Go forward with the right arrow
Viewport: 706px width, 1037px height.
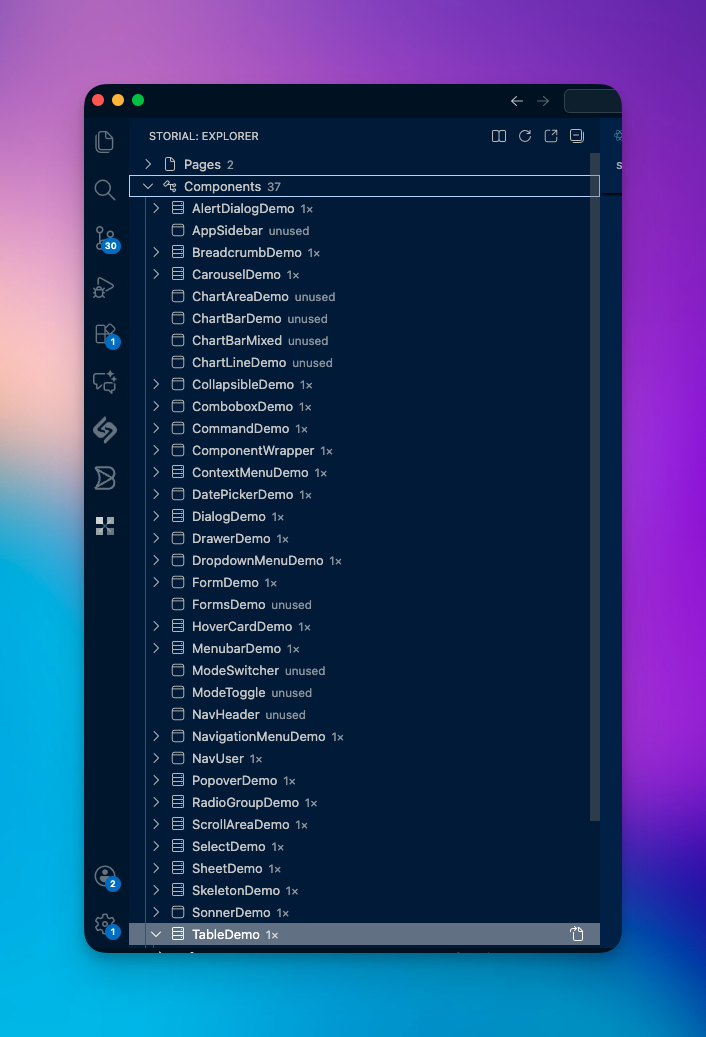pos(543,101)
